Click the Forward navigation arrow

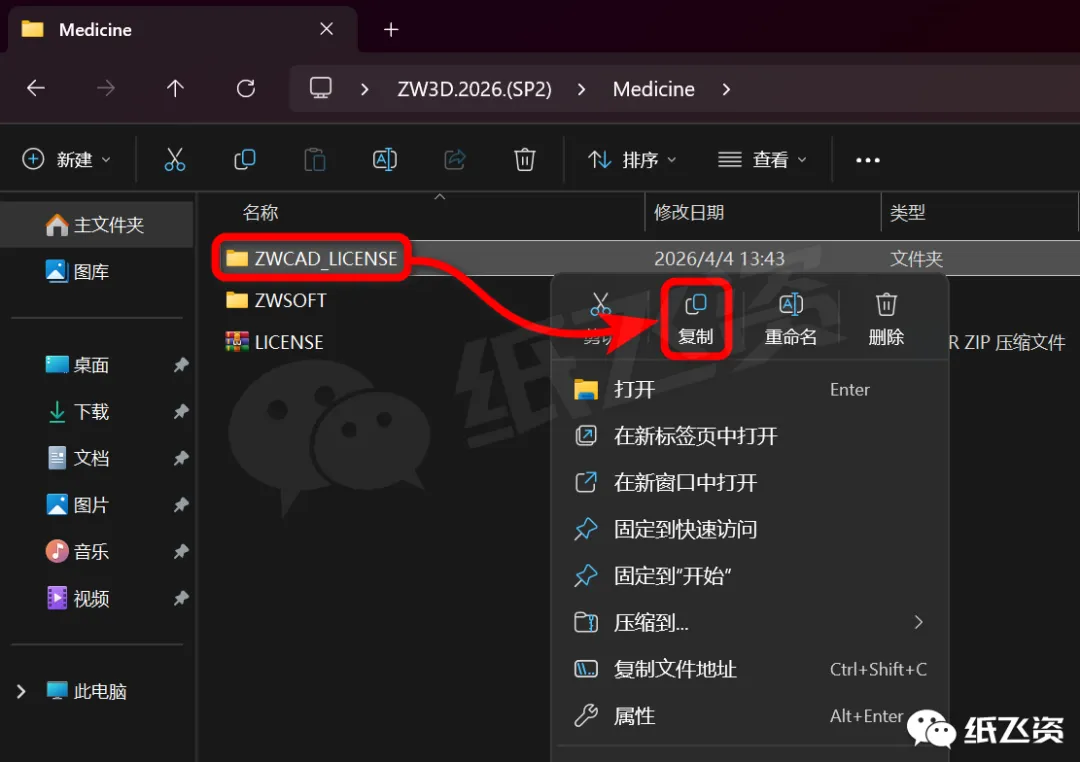click(105, 88)
